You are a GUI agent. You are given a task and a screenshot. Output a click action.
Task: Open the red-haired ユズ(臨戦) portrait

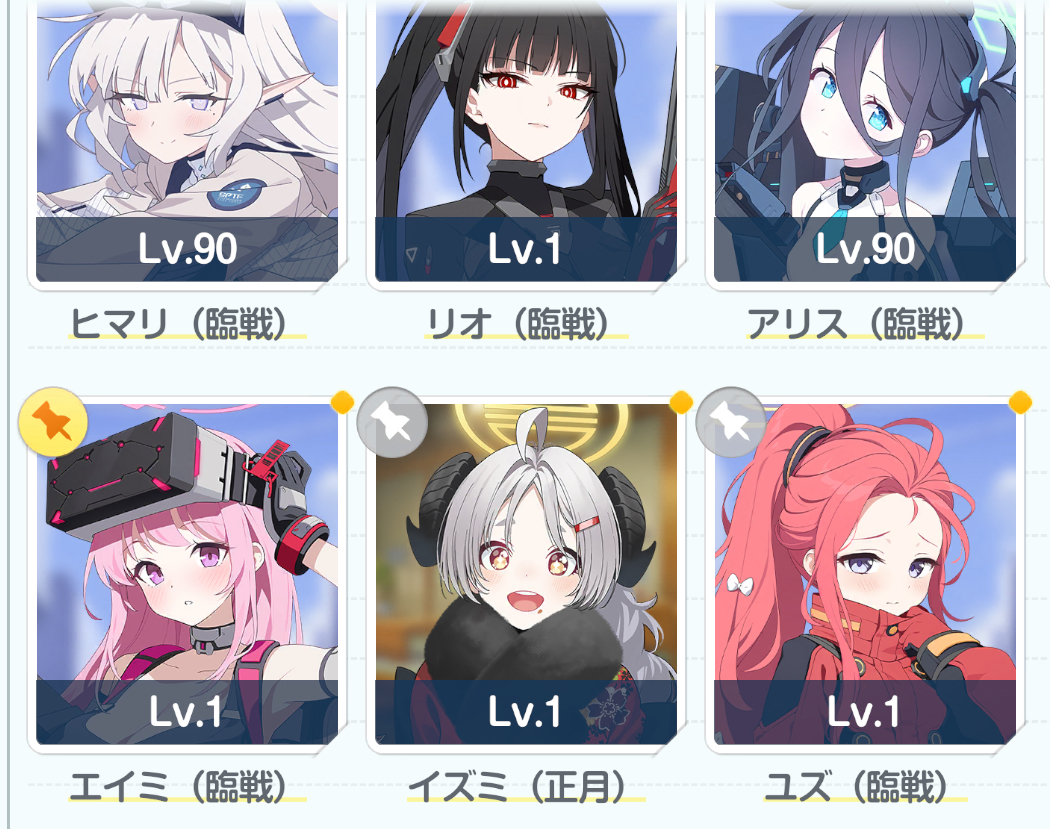(x=865, y=574)
